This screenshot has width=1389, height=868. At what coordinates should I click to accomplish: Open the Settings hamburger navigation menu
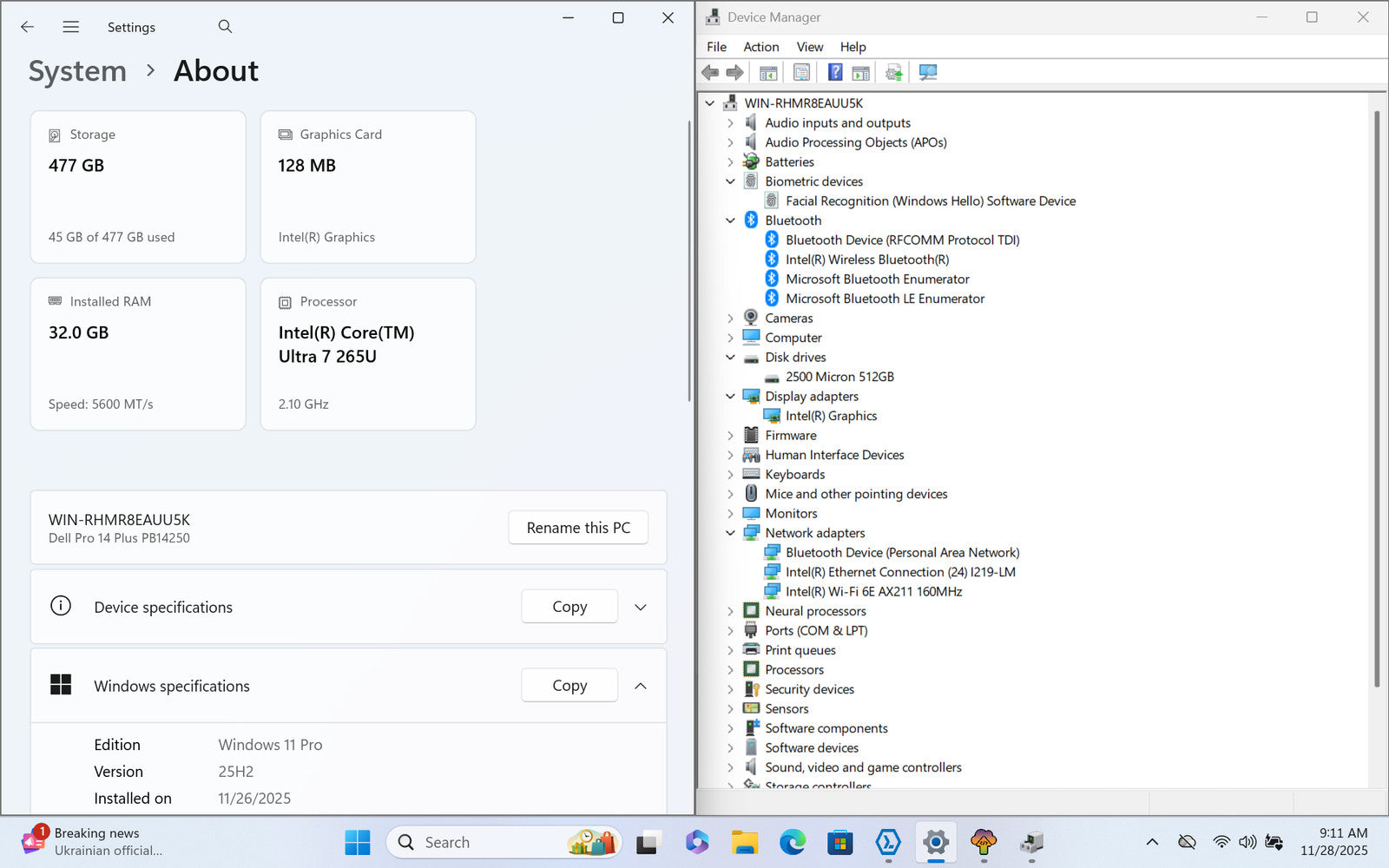click(71, 27)
